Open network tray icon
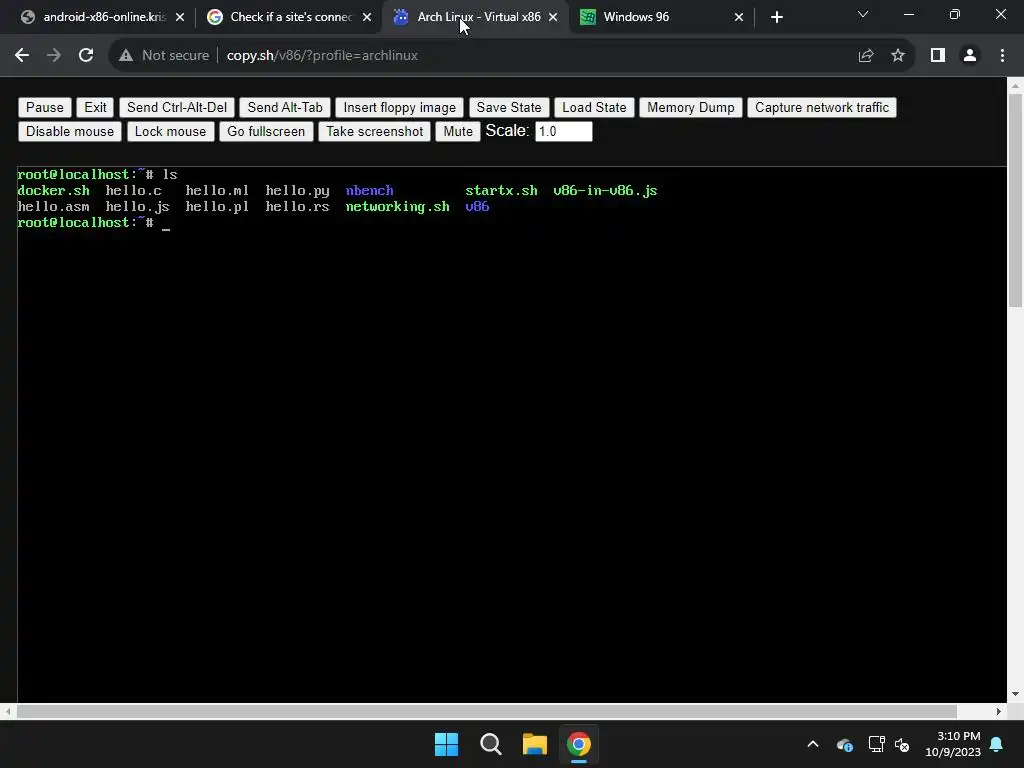Viewport: 1024px width, 768px height. pos(876,744)
